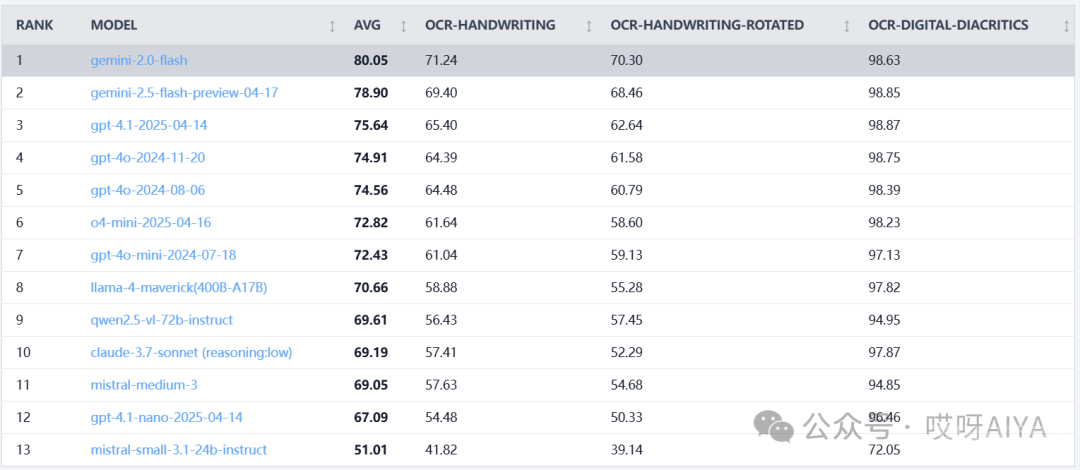
Task: Open llama-4-maverick(400B-A17B) link
Action: [179, 287]
